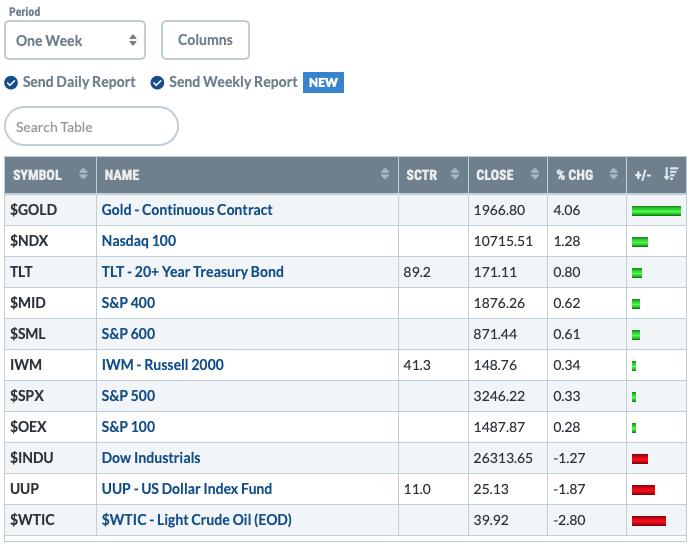Screen dimensions: 692x547
Task: Click the close value 3246.22
Action: tap(499, 396)
